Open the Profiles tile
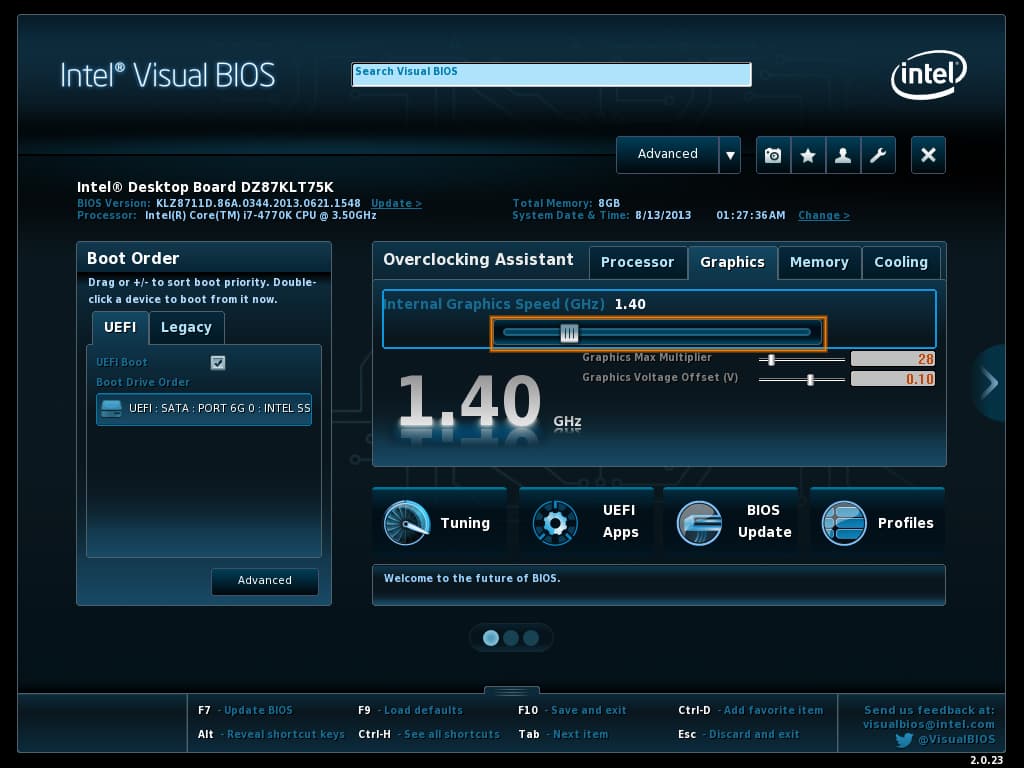This screenshot has width=1024, height=768. coord(877,523)
